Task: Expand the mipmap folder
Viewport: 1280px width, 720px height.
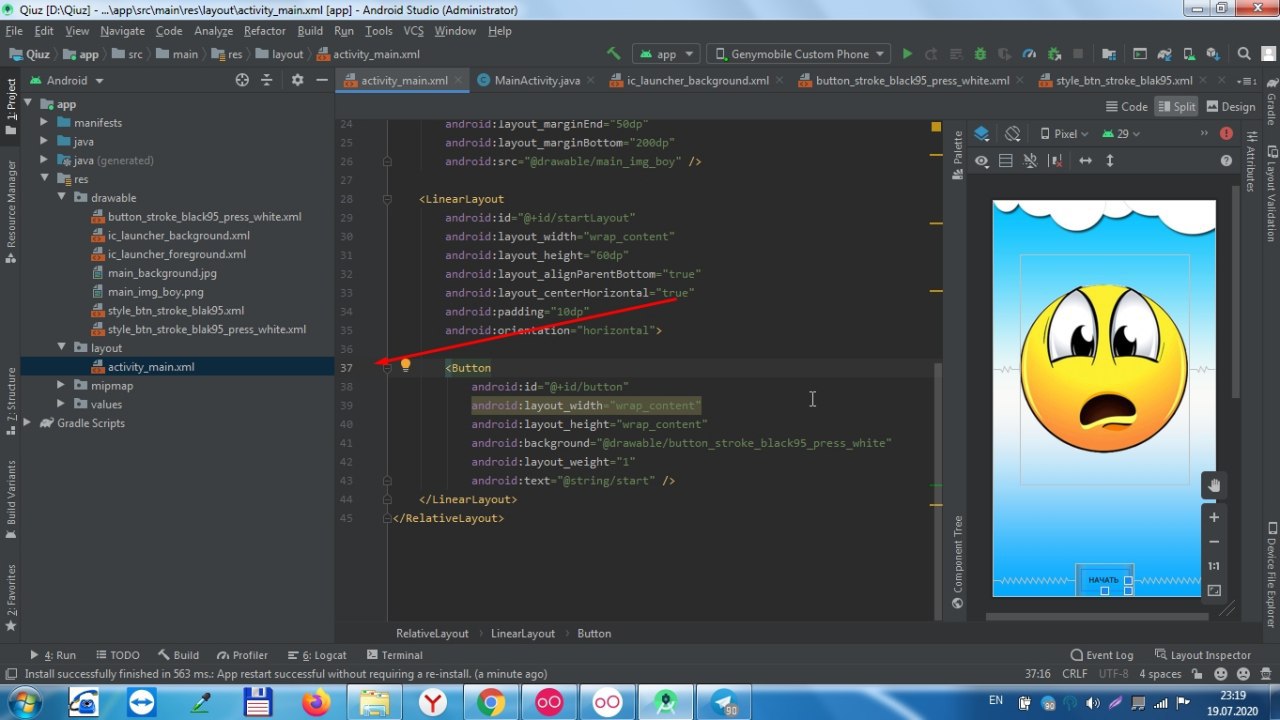Action: [62, 385]
